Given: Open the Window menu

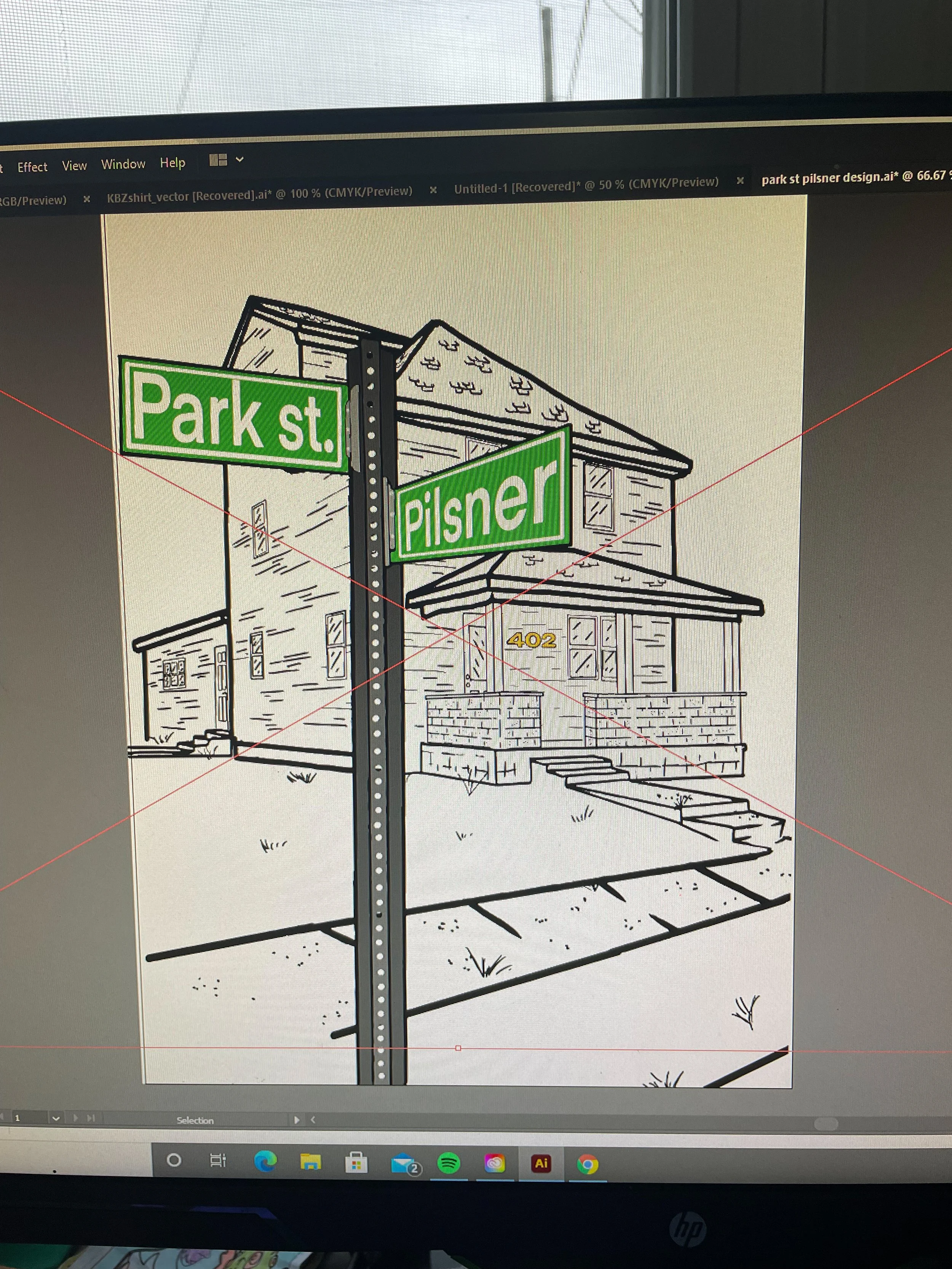Looking at the screenshot, I should coord(123,164).
